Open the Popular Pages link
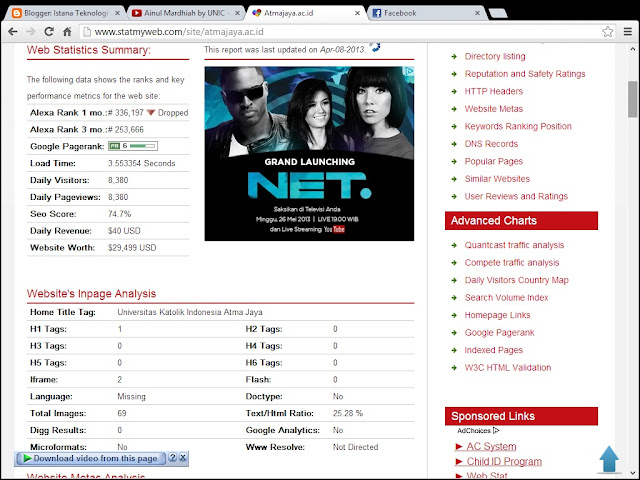640x480 pixels. (x=493, y=162)
